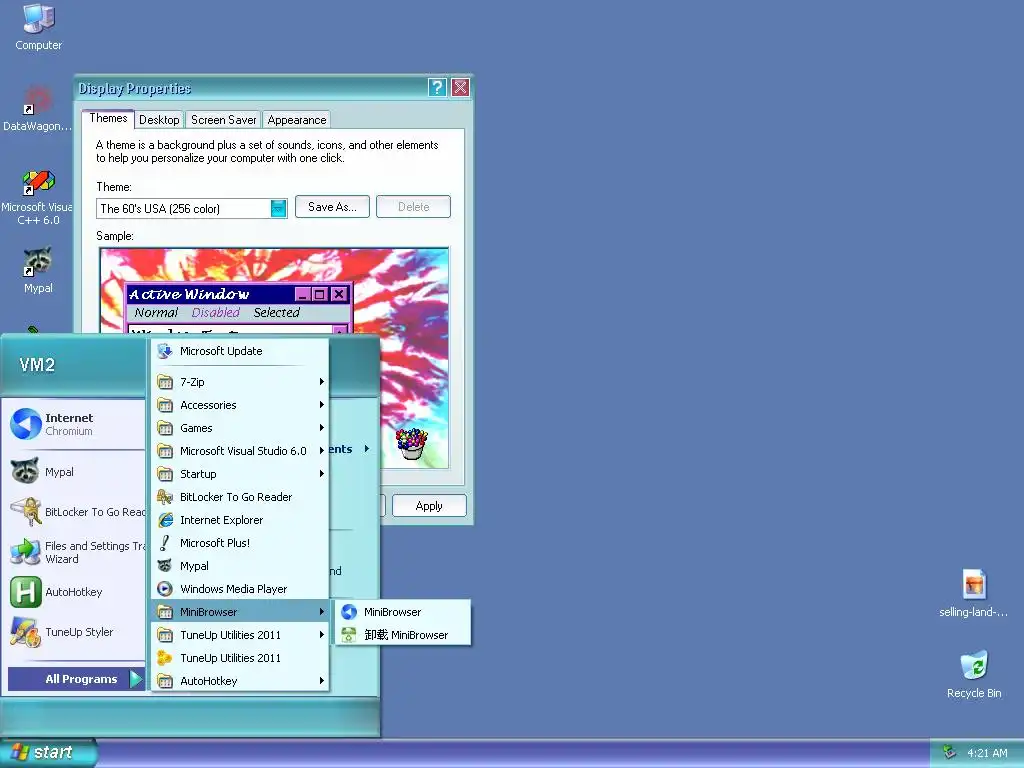Open Microsoft Visual C++ 6.0 desktop icon

point(38,198)
